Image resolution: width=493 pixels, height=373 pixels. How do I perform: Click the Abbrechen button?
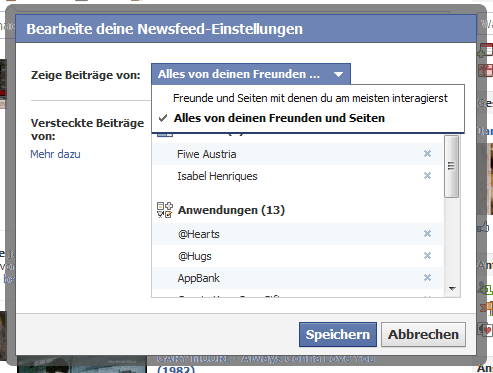(x=423, y=334)
